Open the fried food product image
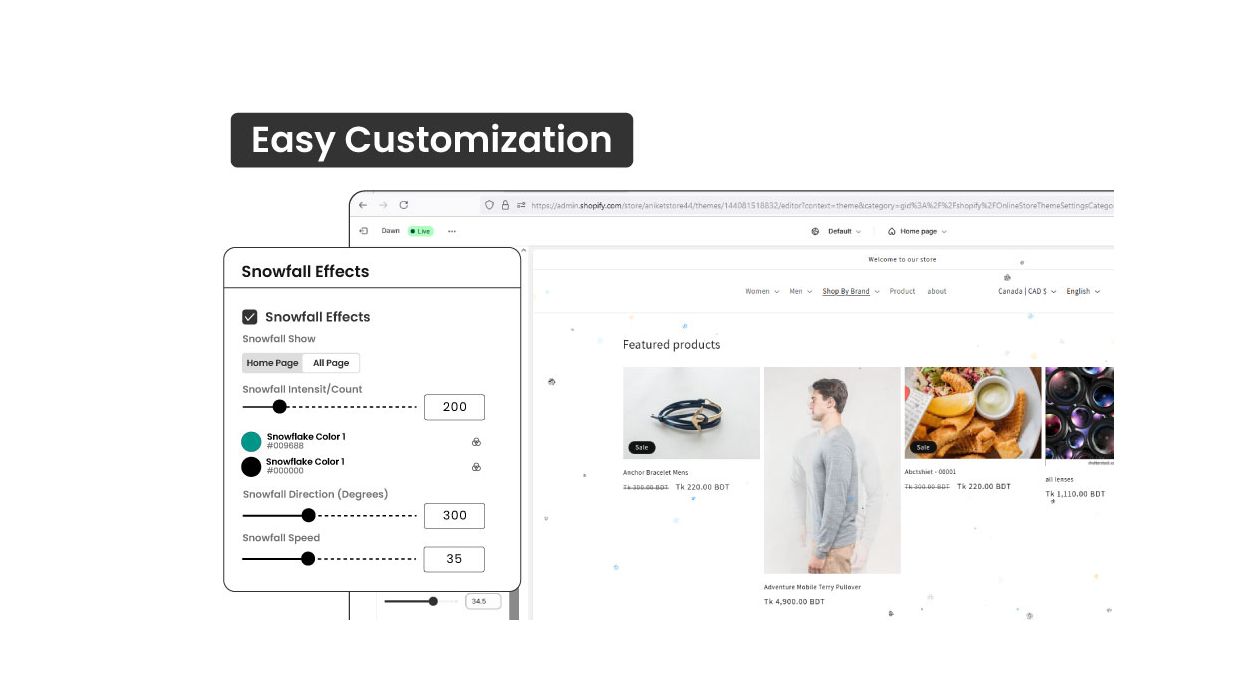The height and width of the screenshot is (690, 1239). (973, 413)
